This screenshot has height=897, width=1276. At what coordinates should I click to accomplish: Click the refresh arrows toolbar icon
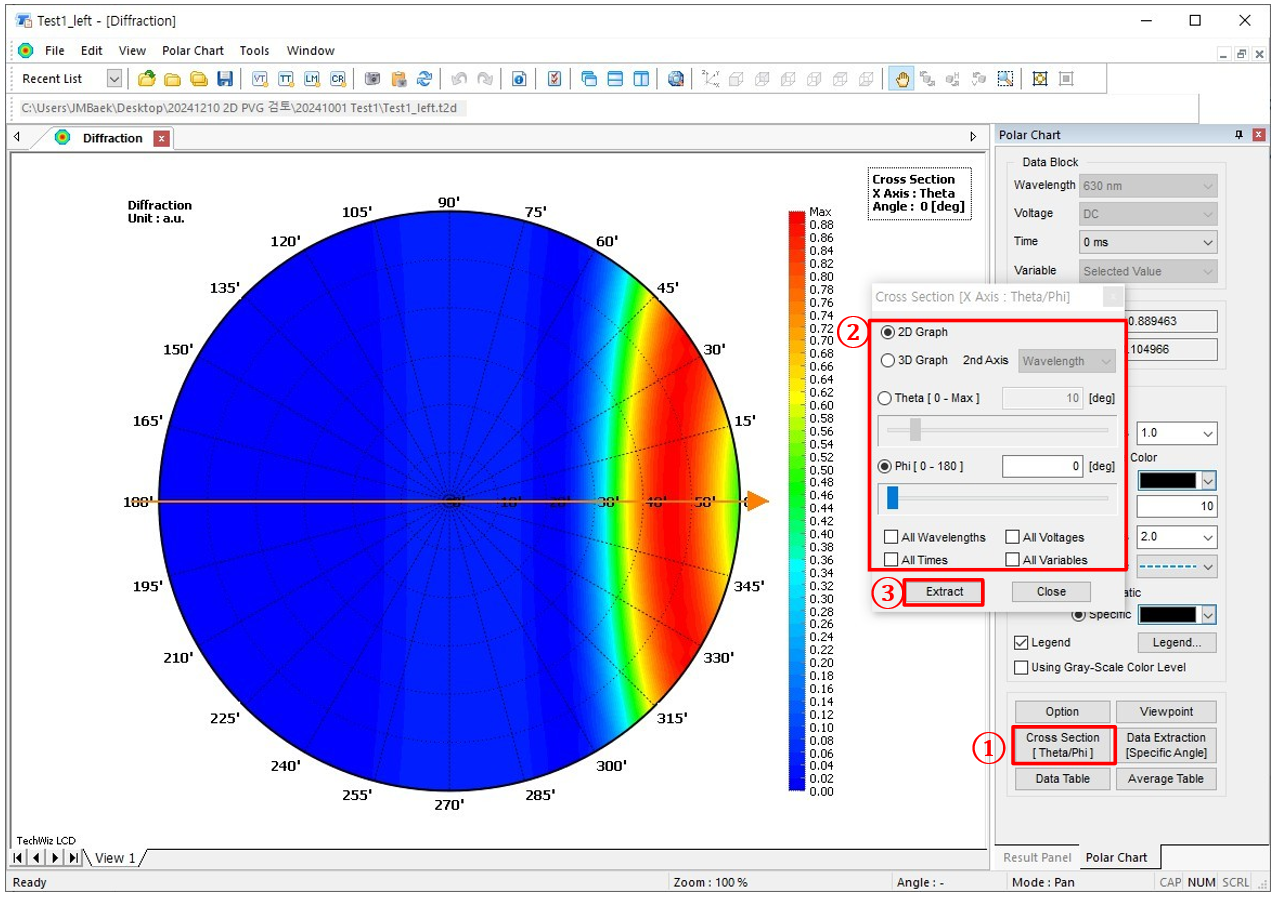(424, 79)
